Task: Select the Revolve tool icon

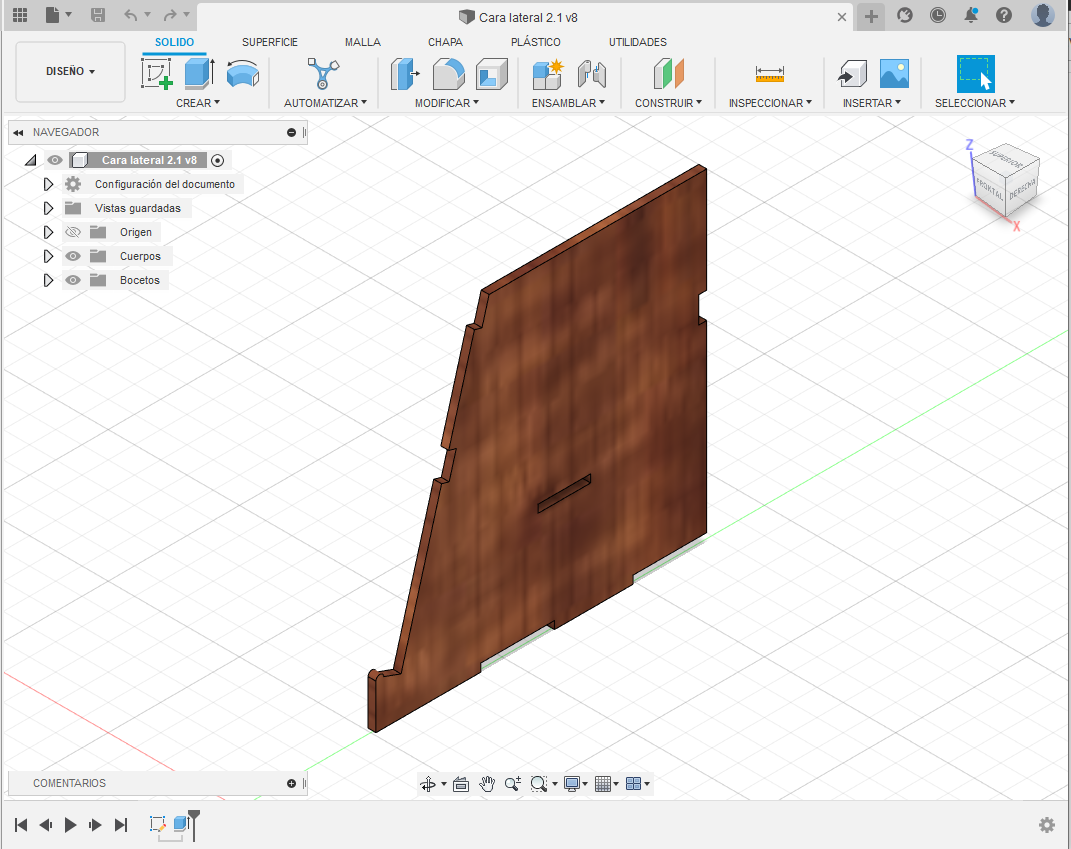Action: point(242,74)
